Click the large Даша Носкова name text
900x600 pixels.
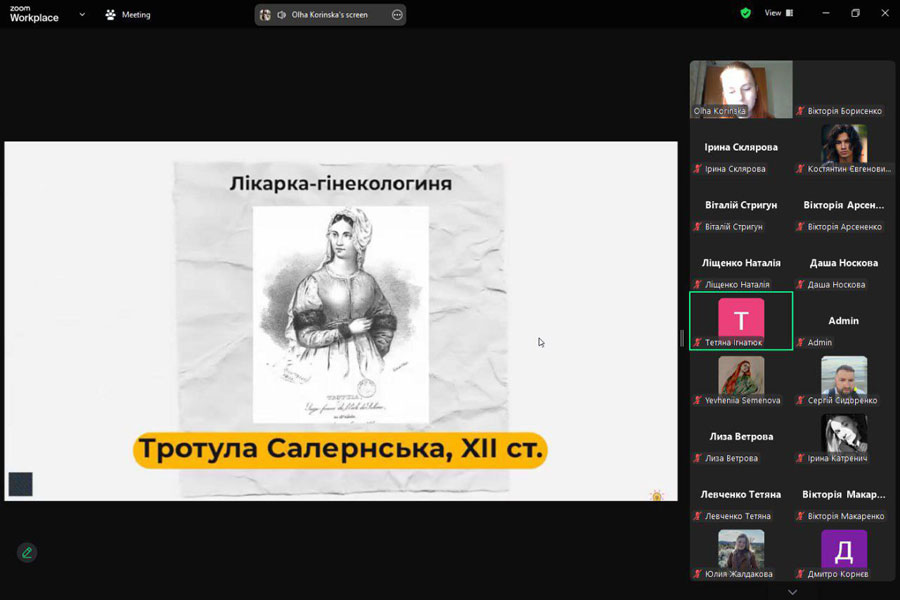(844, 263)
